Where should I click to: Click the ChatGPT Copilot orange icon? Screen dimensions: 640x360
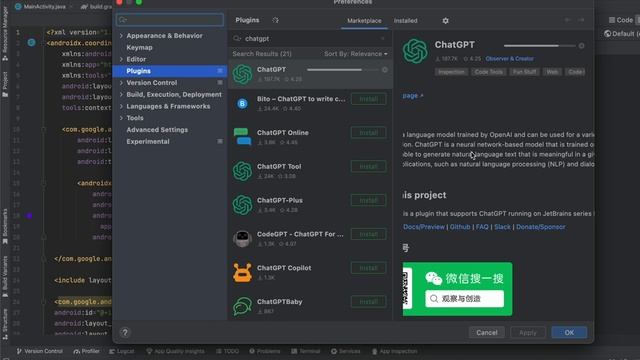(x=242, y=273)
